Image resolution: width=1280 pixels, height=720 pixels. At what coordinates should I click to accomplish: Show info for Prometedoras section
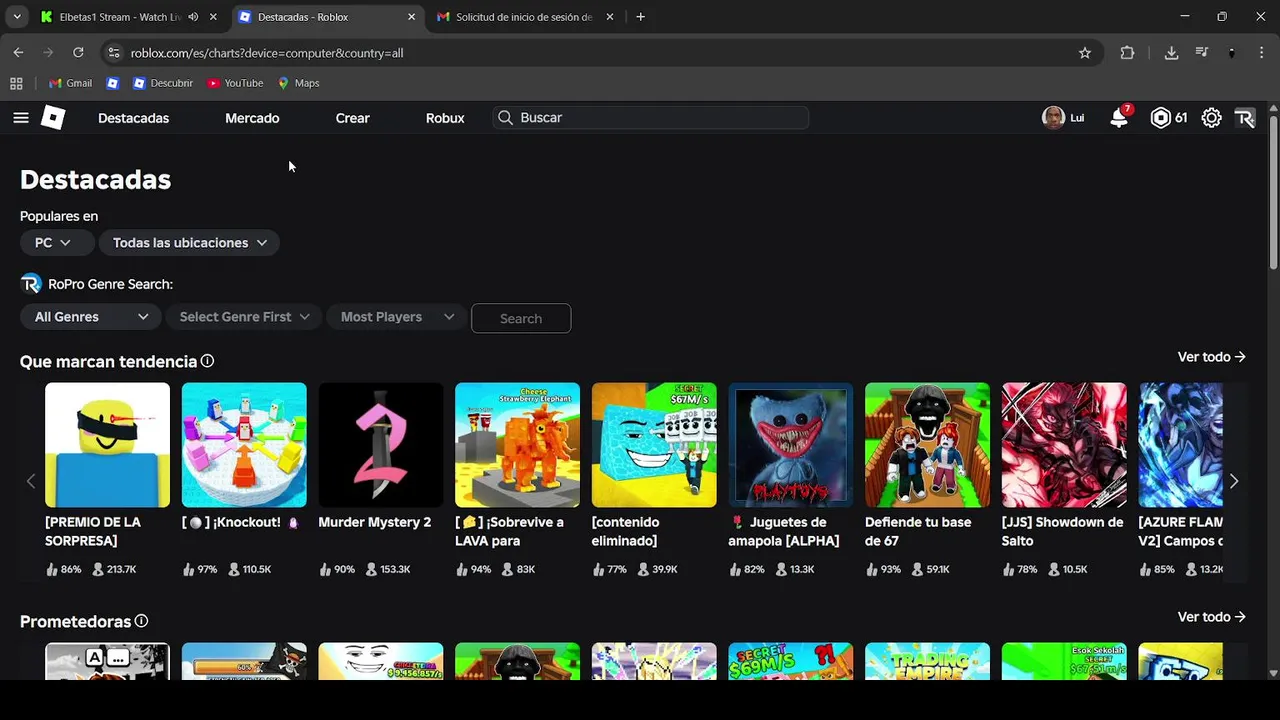coord(141,621)
